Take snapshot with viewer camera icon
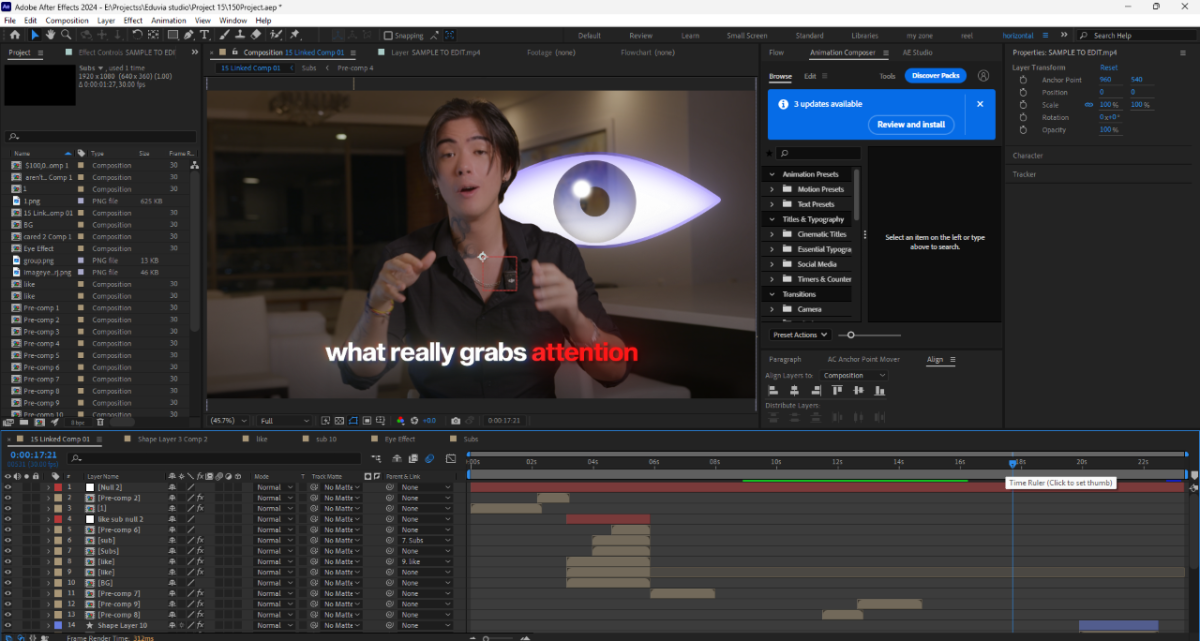 455,421
